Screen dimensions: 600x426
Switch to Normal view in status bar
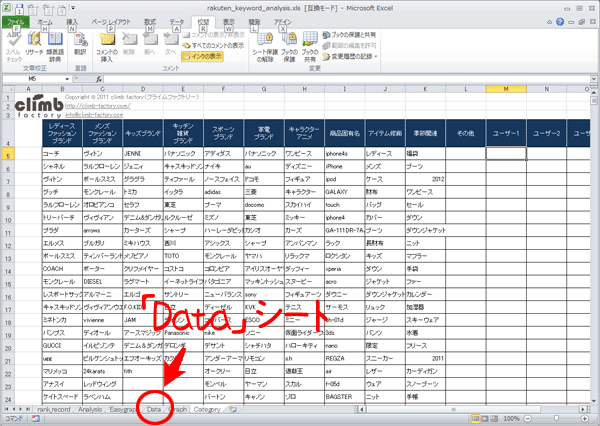(476, 418)
